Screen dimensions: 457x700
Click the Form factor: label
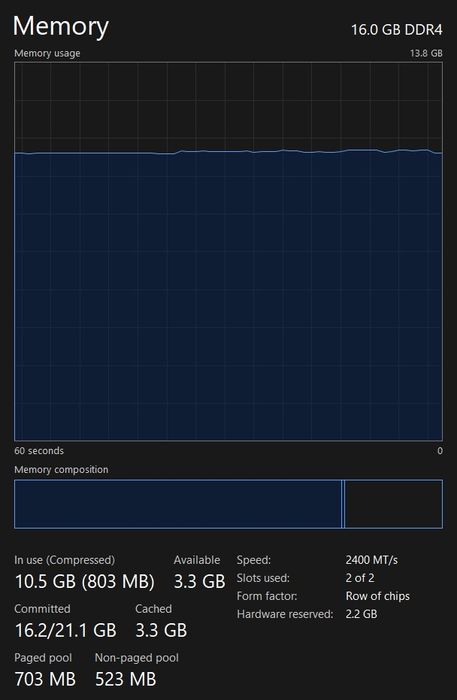tap(267, 596)
